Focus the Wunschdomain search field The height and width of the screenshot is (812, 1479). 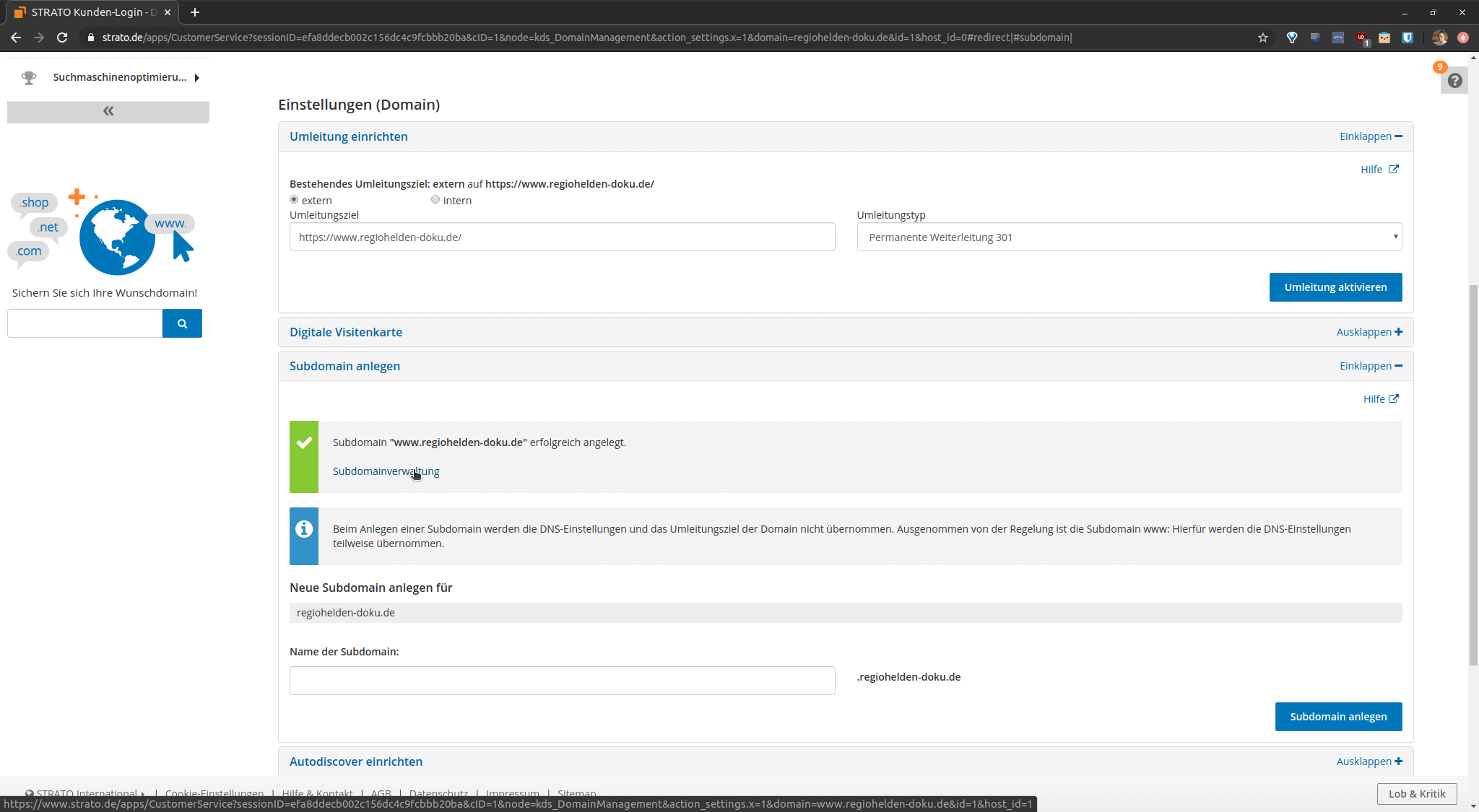coord(84,323)
